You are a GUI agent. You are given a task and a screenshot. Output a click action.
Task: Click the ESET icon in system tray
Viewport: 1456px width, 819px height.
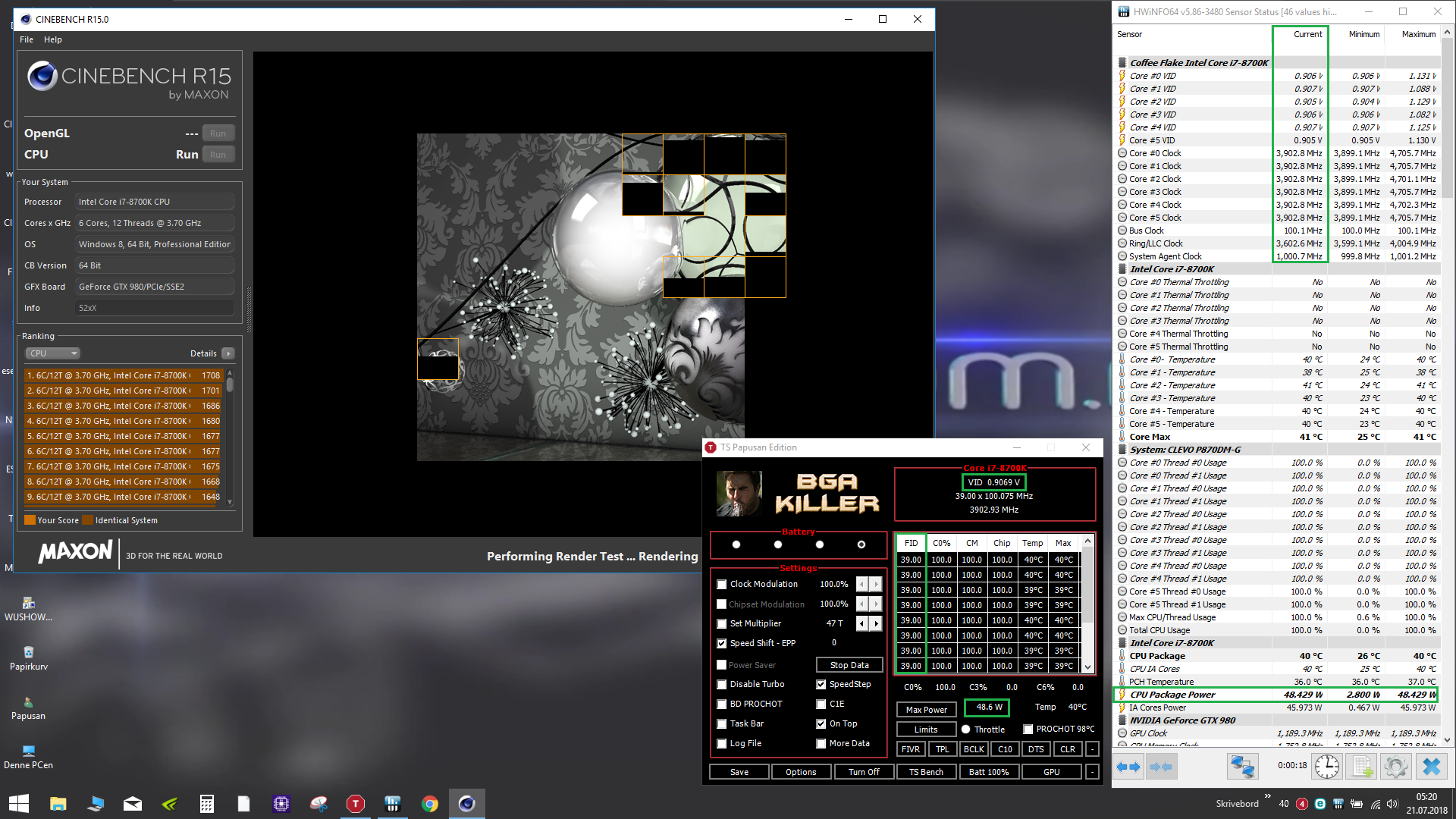pyautogui.click(x=1320, y=804)
